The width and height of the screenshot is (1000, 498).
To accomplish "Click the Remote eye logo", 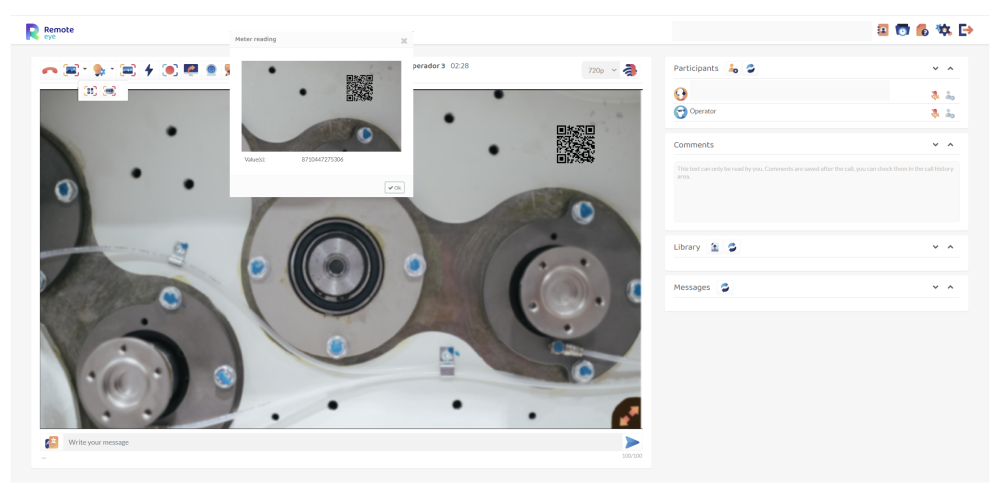I will (50, 32).
